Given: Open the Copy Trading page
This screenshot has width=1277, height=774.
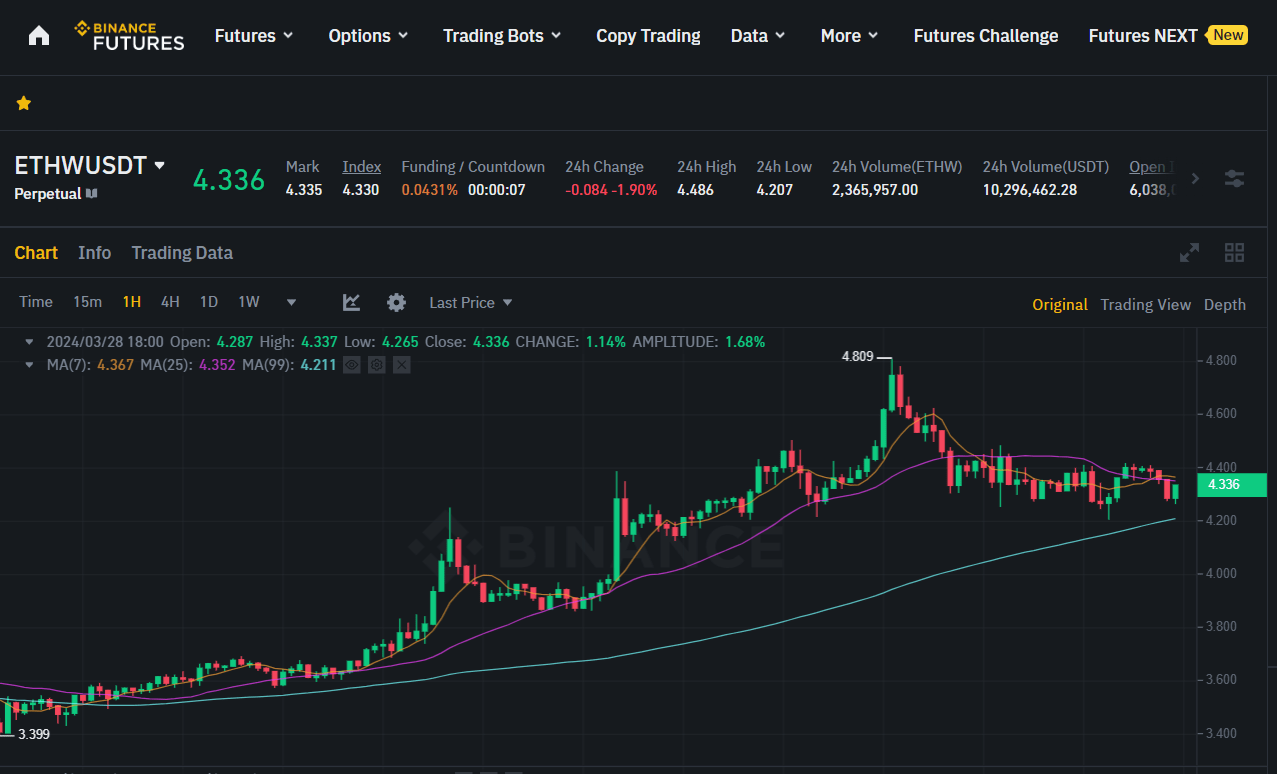Looking at the screenshot, I should point(647,35).
